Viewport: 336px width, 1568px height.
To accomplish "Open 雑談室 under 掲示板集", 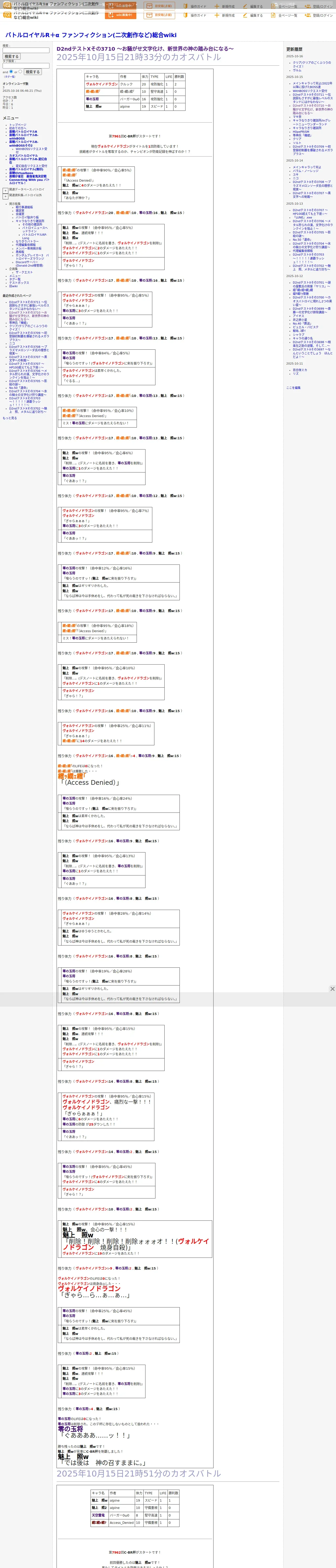I will pyautogui.click(x=20, y=211).
